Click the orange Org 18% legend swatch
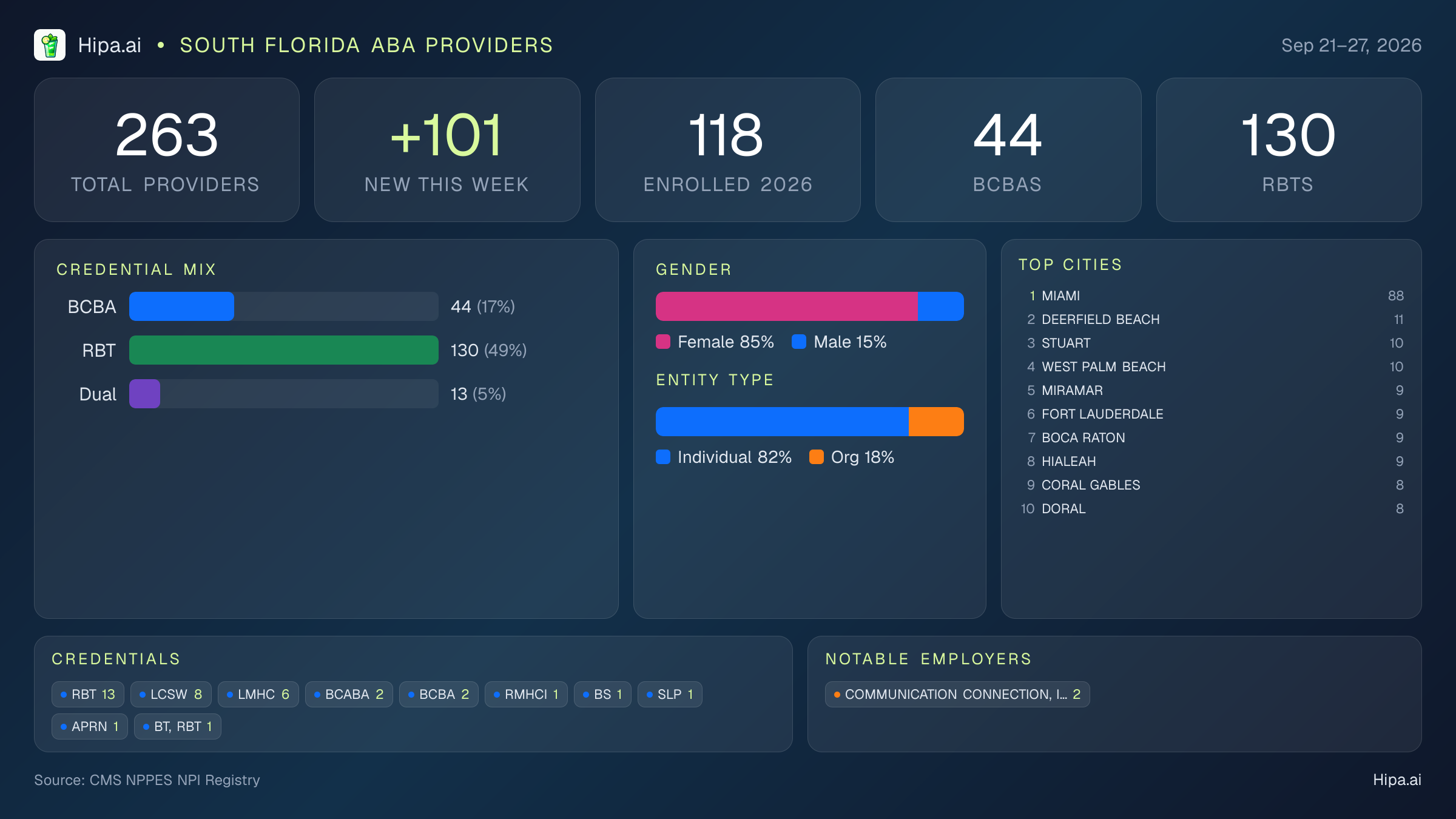This screenshot has height=819, width=1456. [x=817, y=457]
